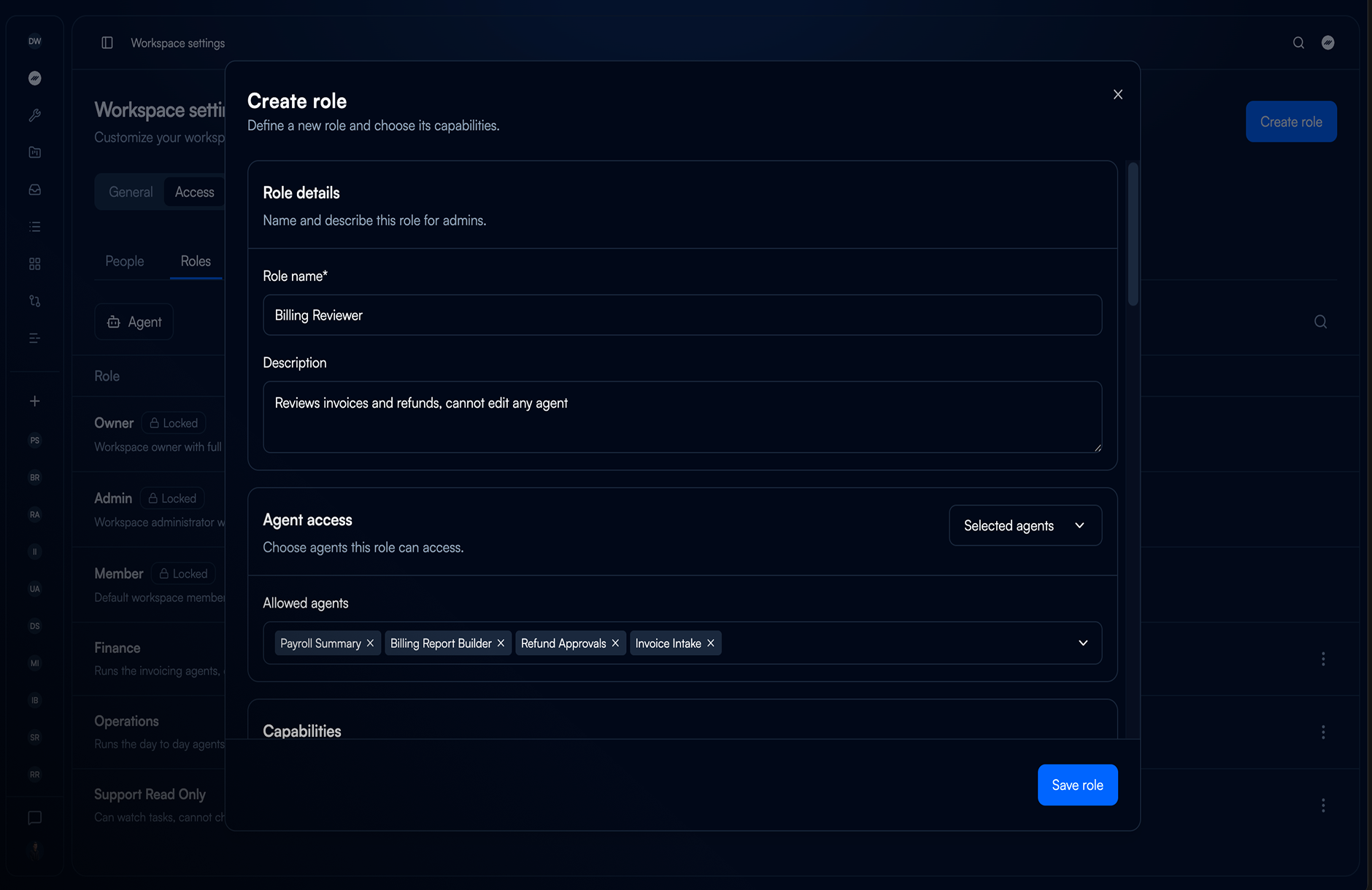This screenshot has height=890, width=1372.
Task: Remove the Refund Approvals tag
Action: click(x=615, y=643)
